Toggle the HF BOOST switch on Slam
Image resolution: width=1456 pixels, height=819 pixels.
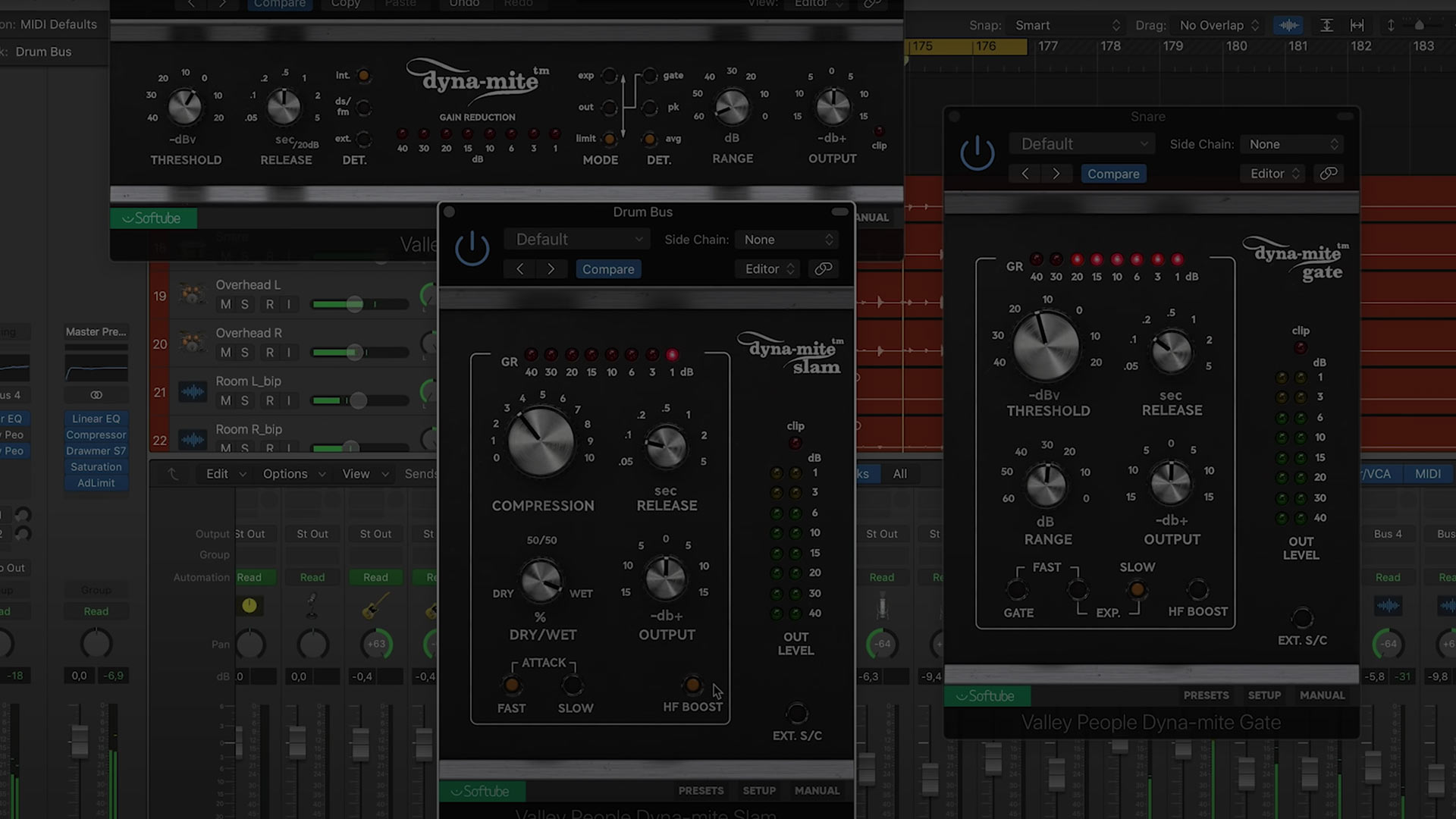[x=692, y=686]
